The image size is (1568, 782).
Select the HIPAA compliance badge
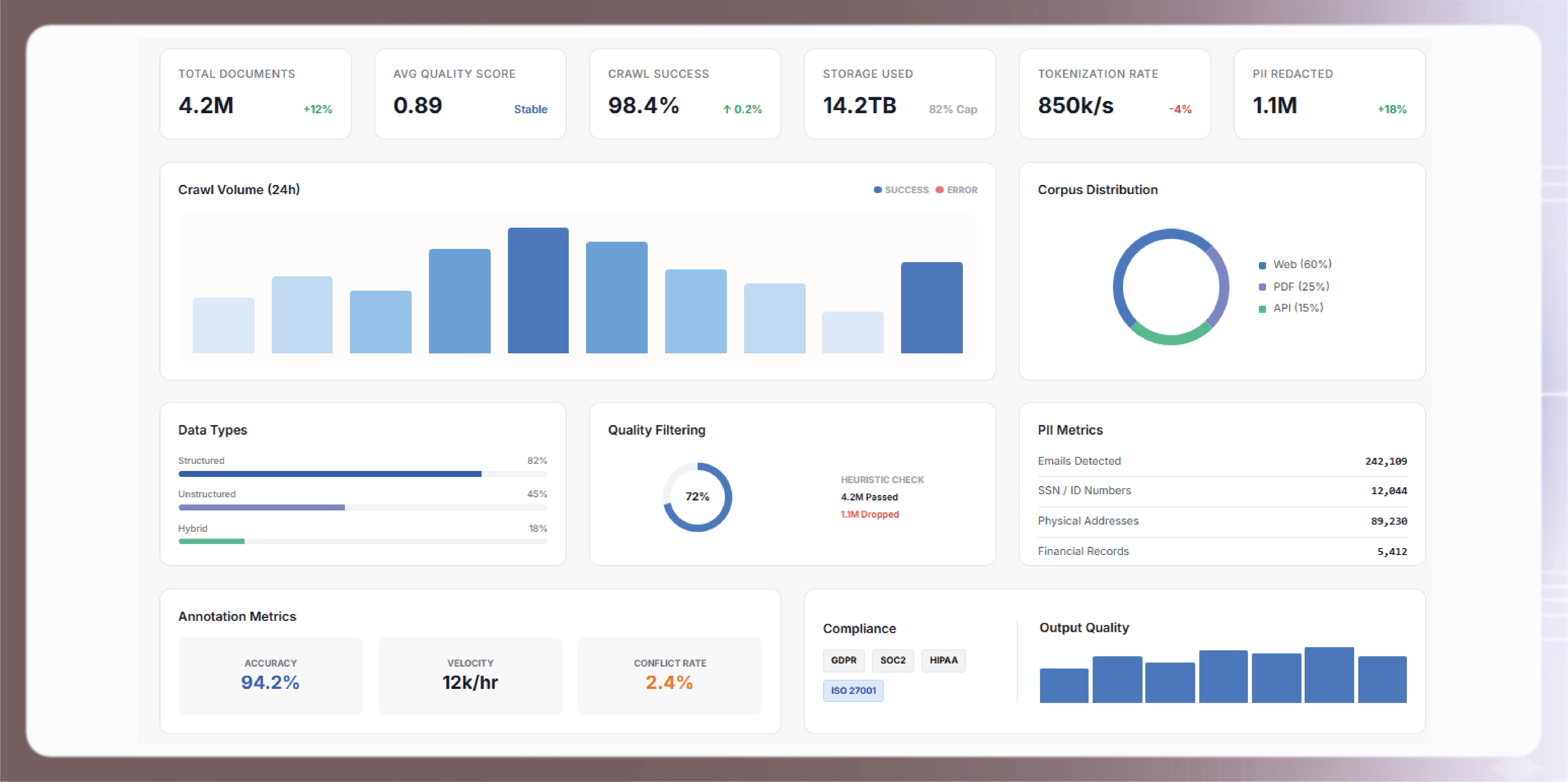point(943,660)
